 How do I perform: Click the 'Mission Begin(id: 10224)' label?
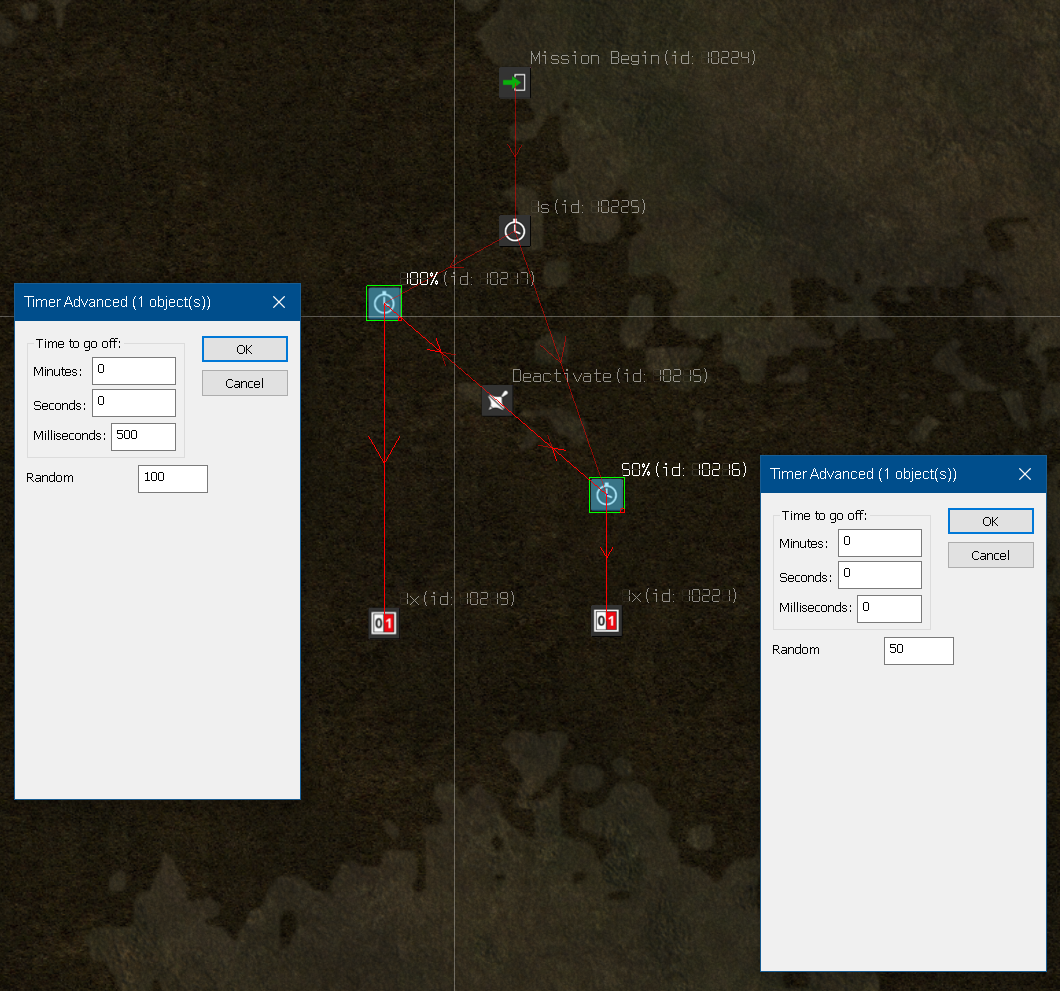pyautogui.click(x=643, y=58)
